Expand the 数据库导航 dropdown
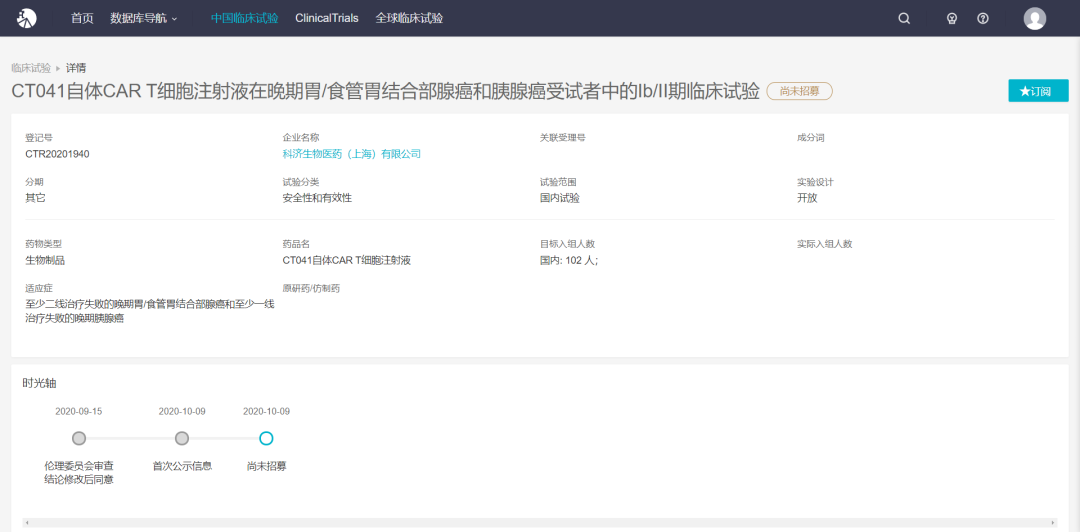Image resolution: width=1080 pixels, height=532 pixels. [x=143, y=19]
